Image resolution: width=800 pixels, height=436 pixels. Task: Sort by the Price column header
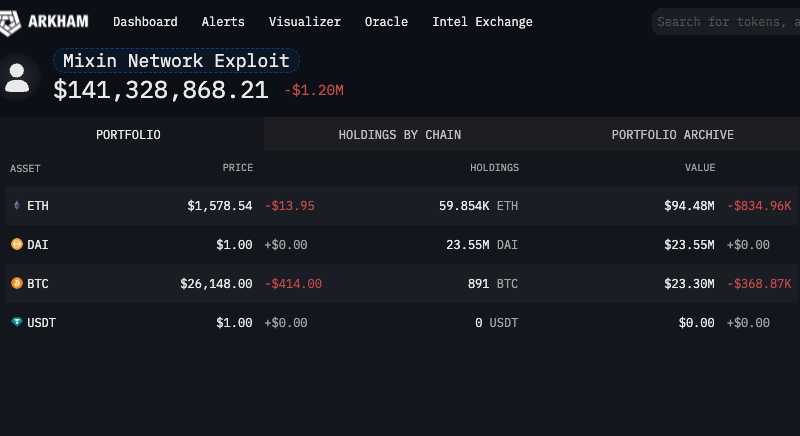237,169
